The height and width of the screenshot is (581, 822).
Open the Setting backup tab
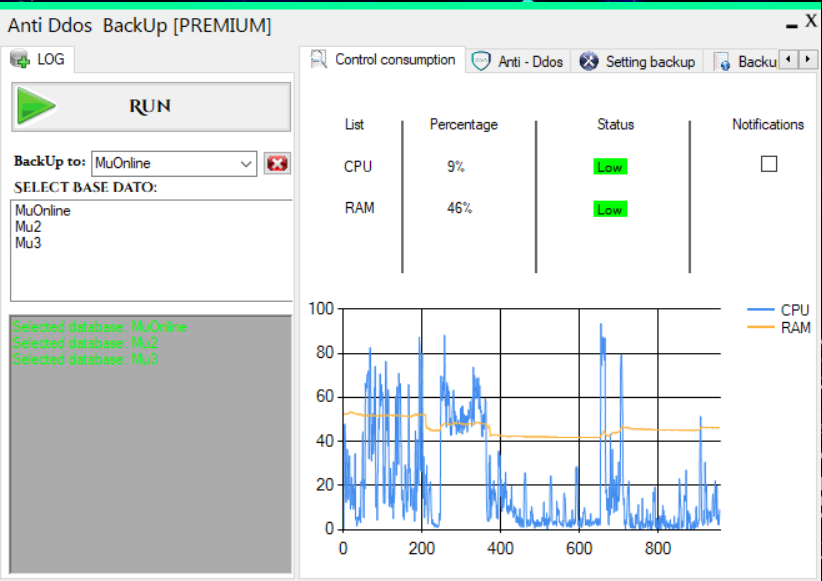click(x=649, y=62)
